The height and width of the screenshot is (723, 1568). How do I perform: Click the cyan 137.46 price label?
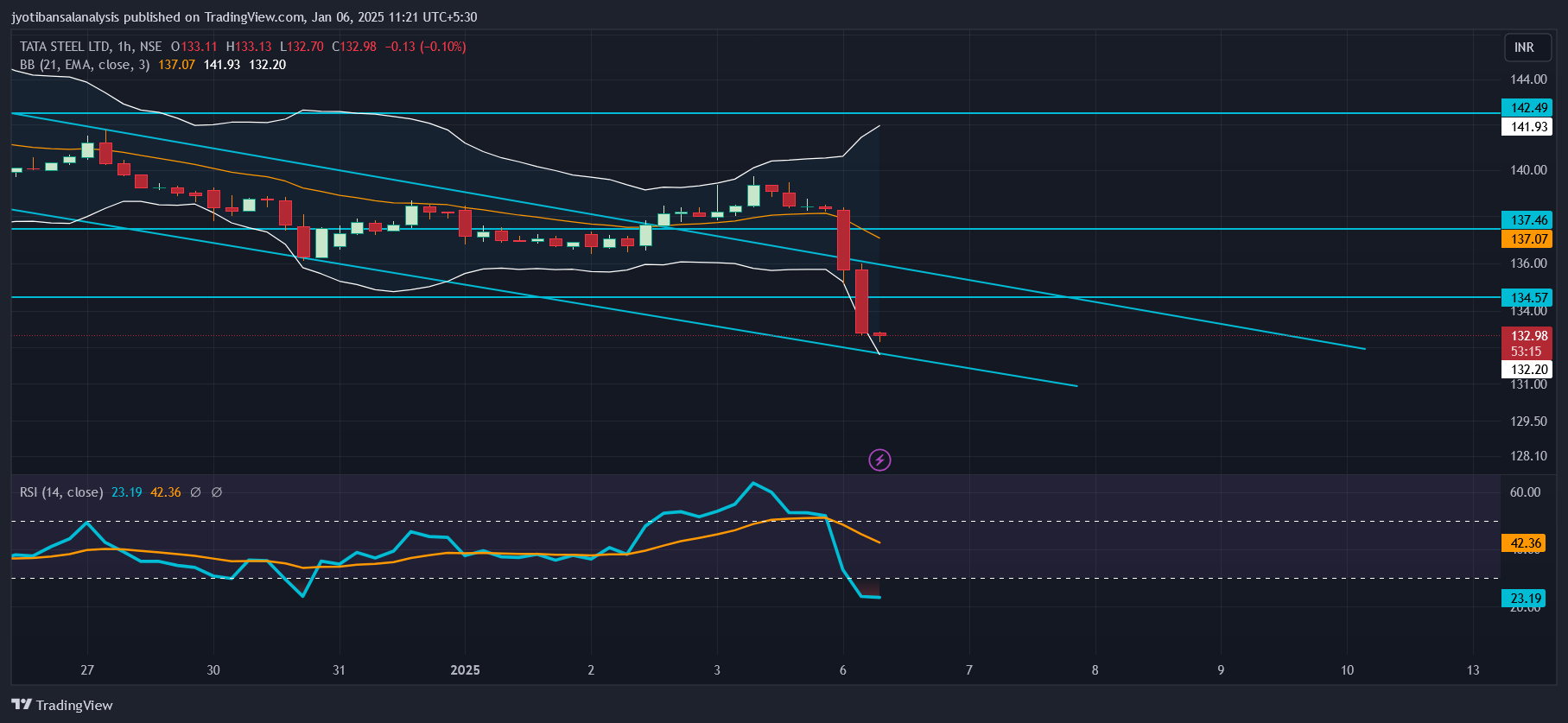[x=1527, y=220]
